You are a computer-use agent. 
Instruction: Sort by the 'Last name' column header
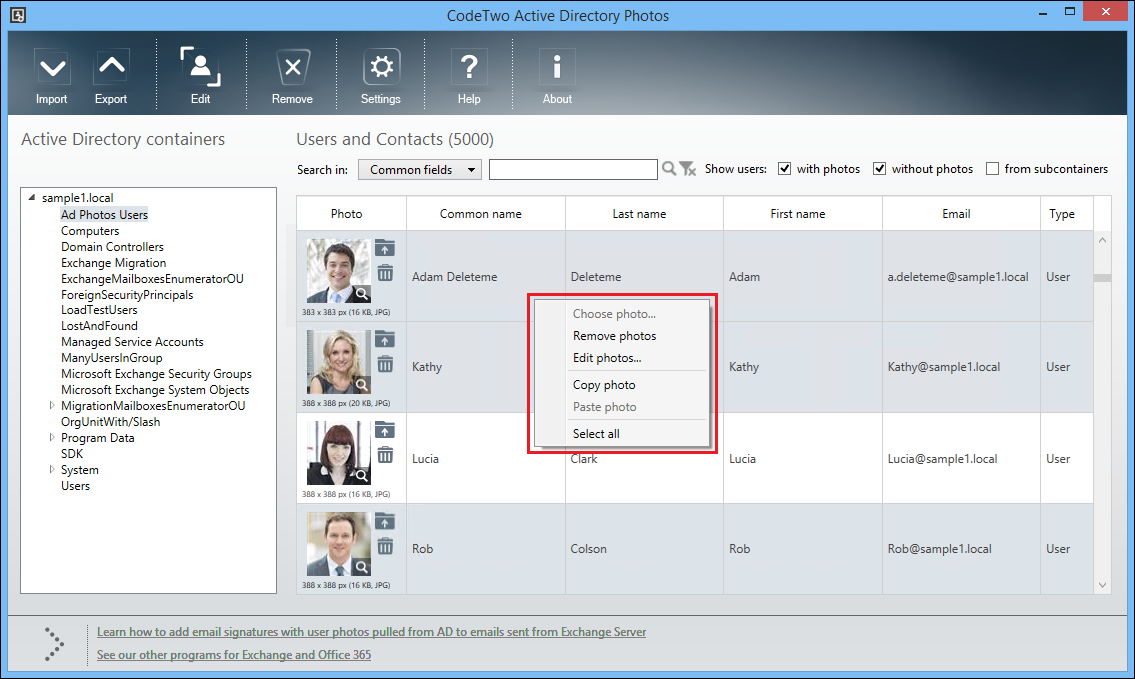click(644, 214)
